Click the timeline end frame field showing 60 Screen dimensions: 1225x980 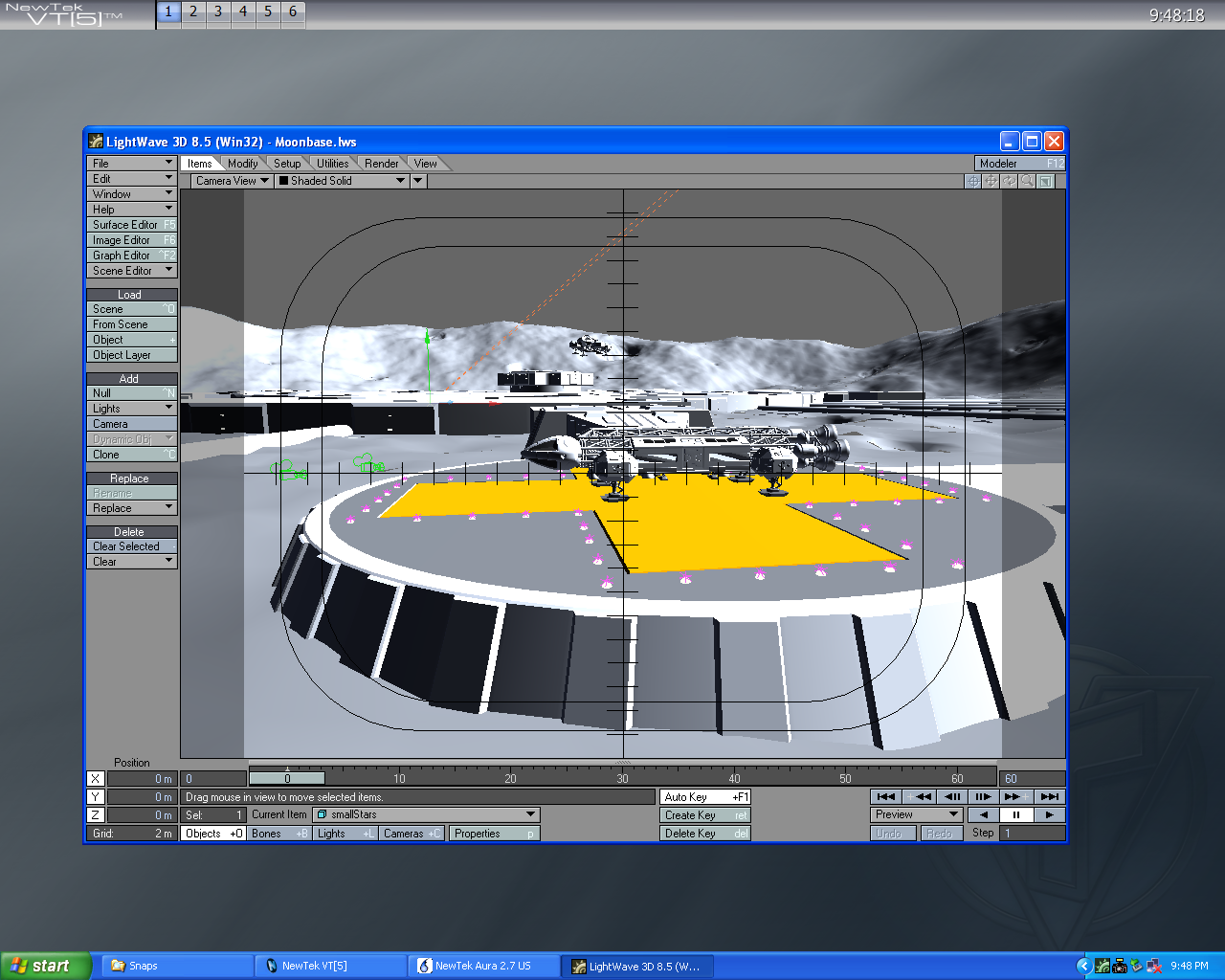coord(1032,778)
